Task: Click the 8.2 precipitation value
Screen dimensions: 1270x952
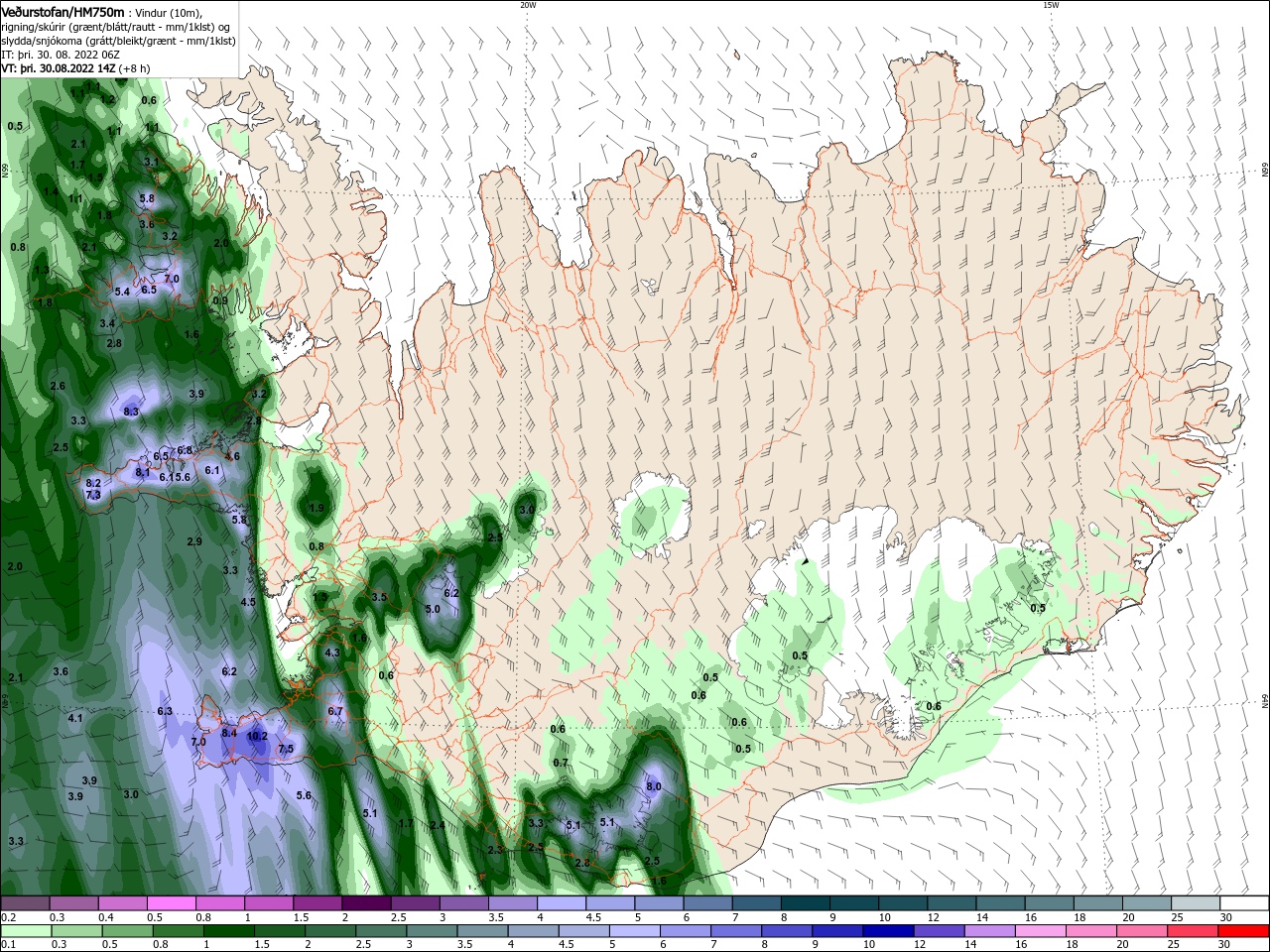Action: [93, 483]
